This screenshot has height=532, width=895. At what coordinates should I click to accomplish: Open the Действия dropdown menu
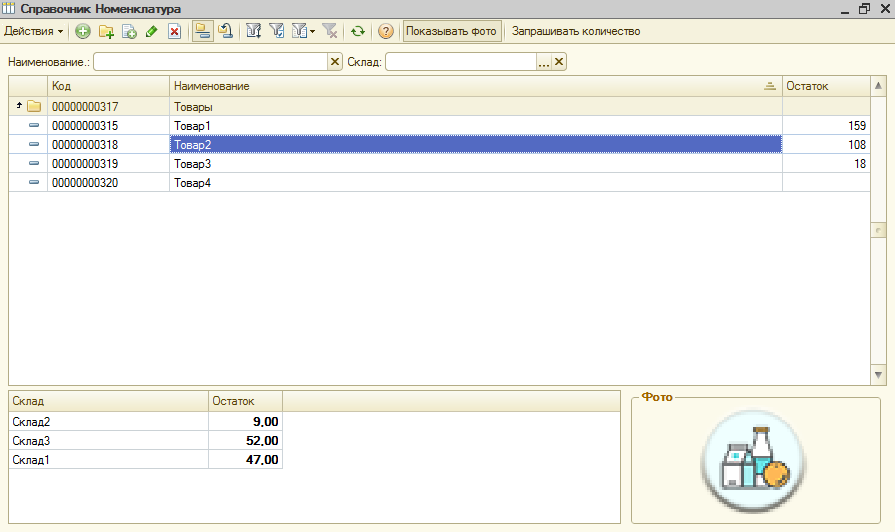[x=34, y=31]
